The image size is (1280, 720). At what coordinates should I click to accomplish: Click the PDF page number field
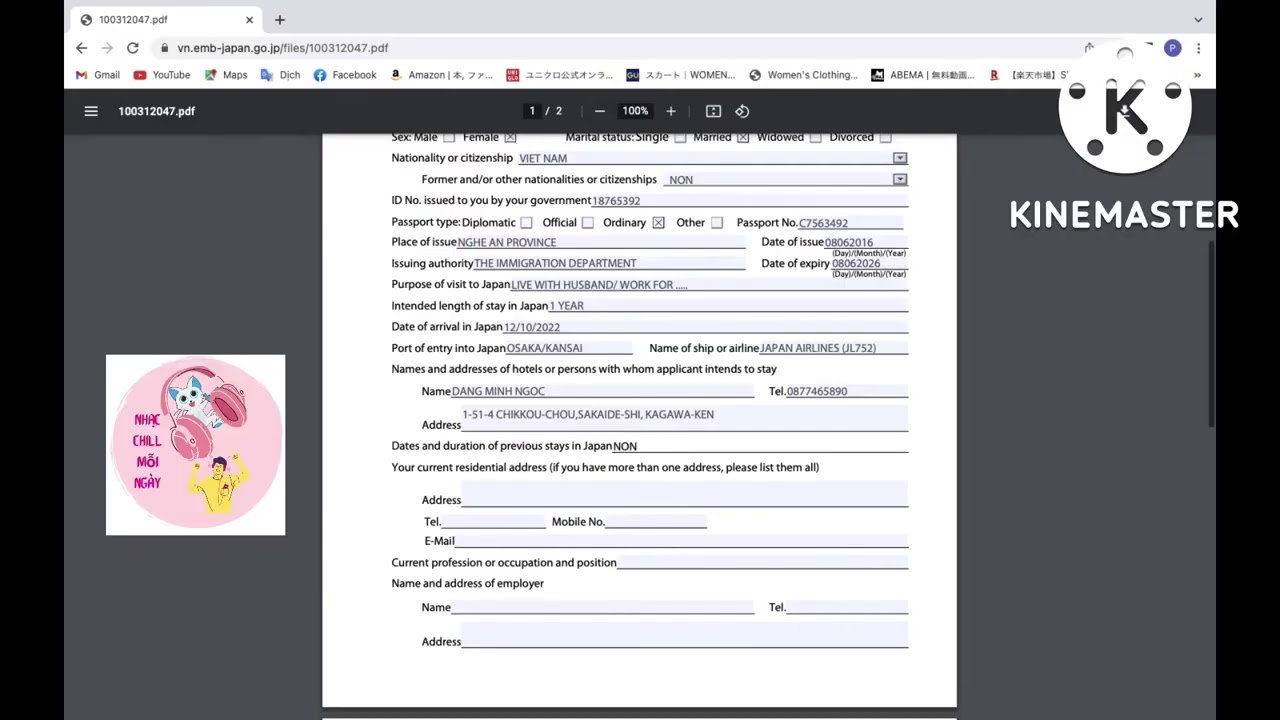(532, 111)
